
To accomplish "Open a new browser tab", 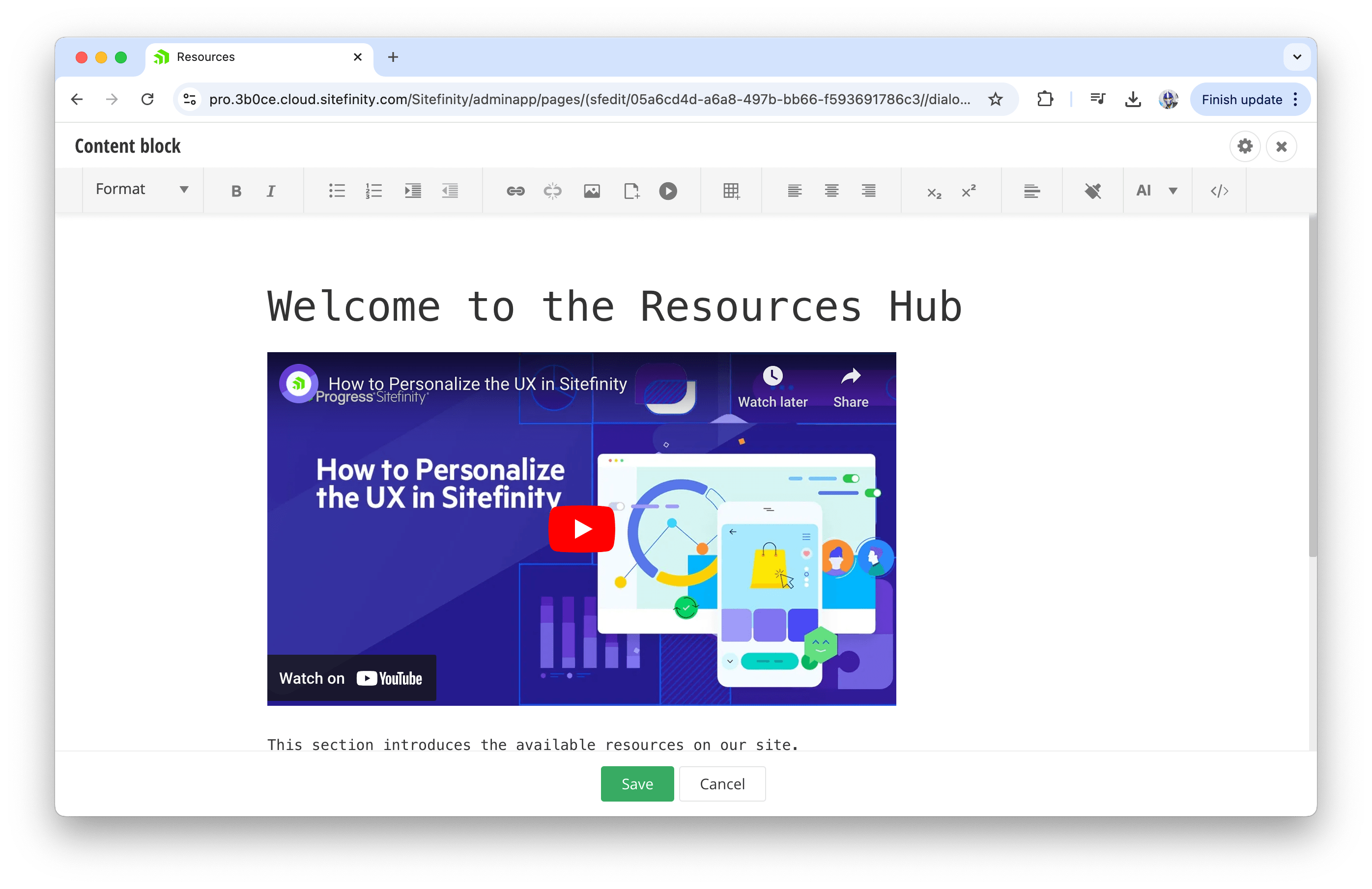I will coord(393,57).
